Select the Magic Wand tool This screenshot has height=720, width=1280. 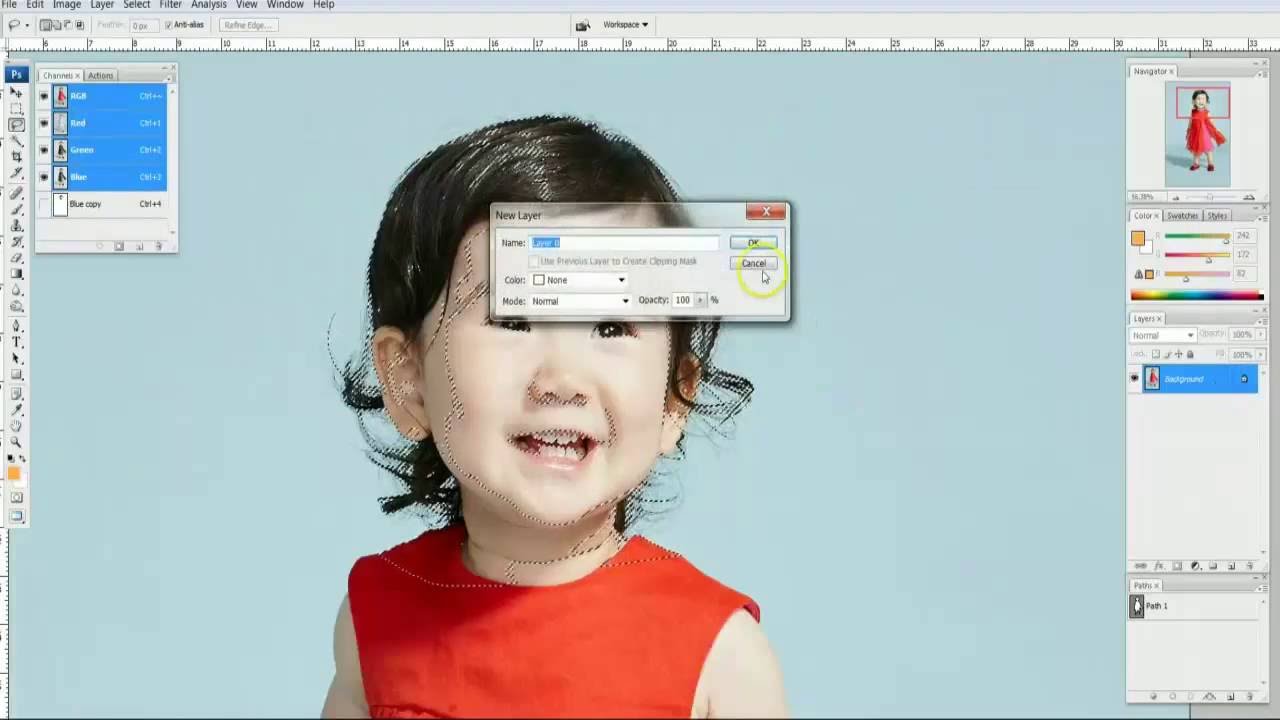[x=17, y=142]
